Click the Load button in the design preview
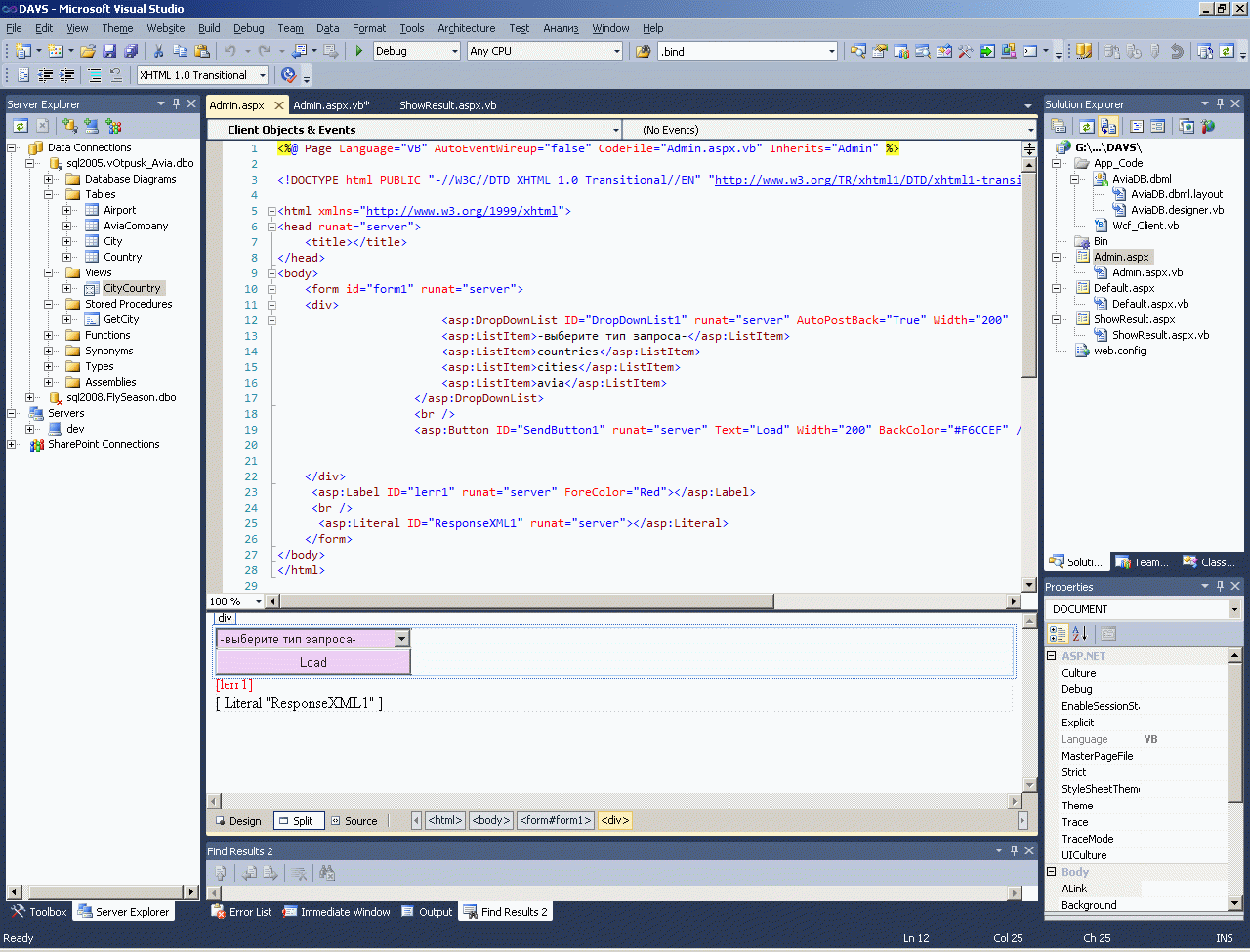 (312, 663)
